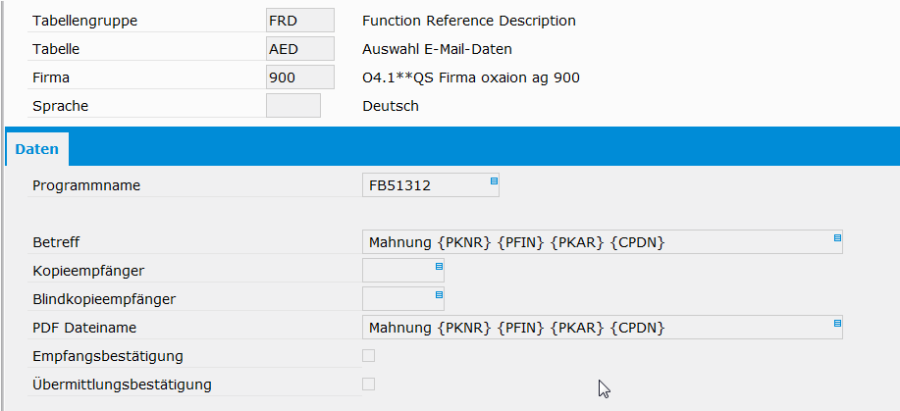Click the 'PDF Dateiname' label
The width and height of the screenshot is (900, 411).
point(84,328)
